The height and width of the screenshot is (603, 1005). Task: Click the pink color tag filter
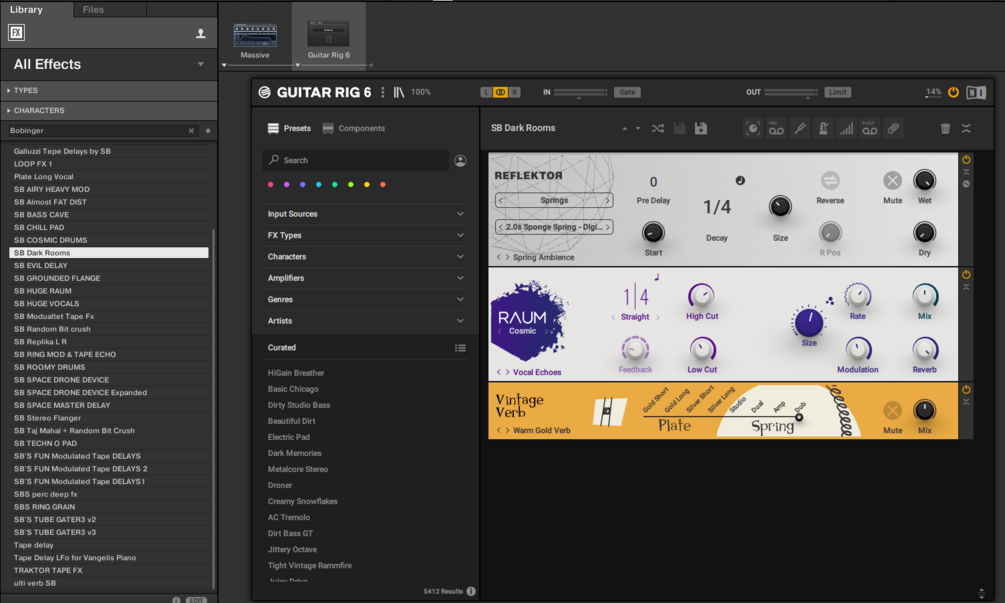tap(270, 185)
